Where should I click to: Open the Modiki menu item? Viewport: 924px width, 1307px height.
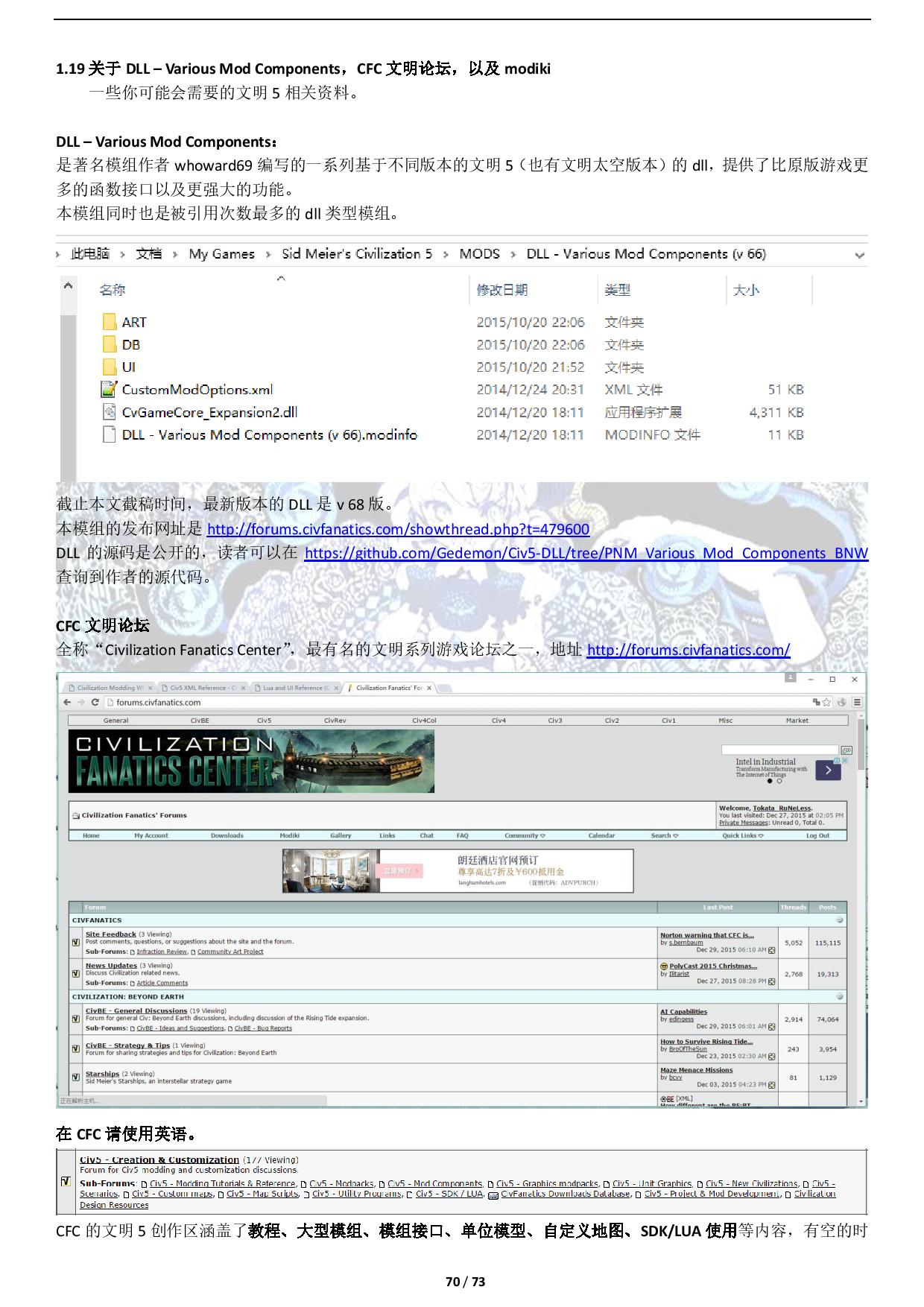coord(289,836)
